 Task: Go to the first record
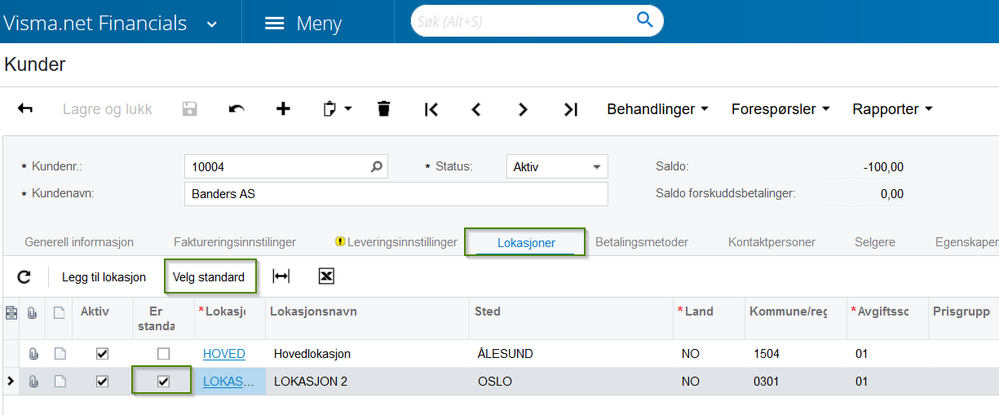pos(431,109)
